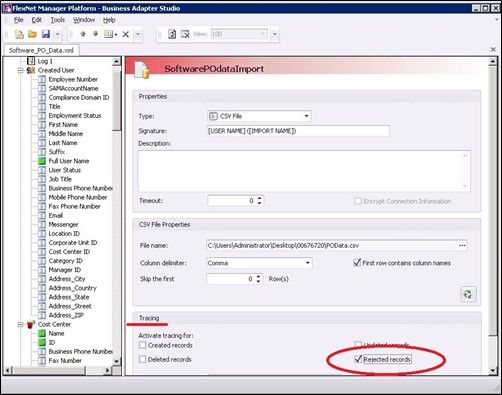
Task: Select Compliance Domain ID in the tree
Action: click(x=79, y=97)
